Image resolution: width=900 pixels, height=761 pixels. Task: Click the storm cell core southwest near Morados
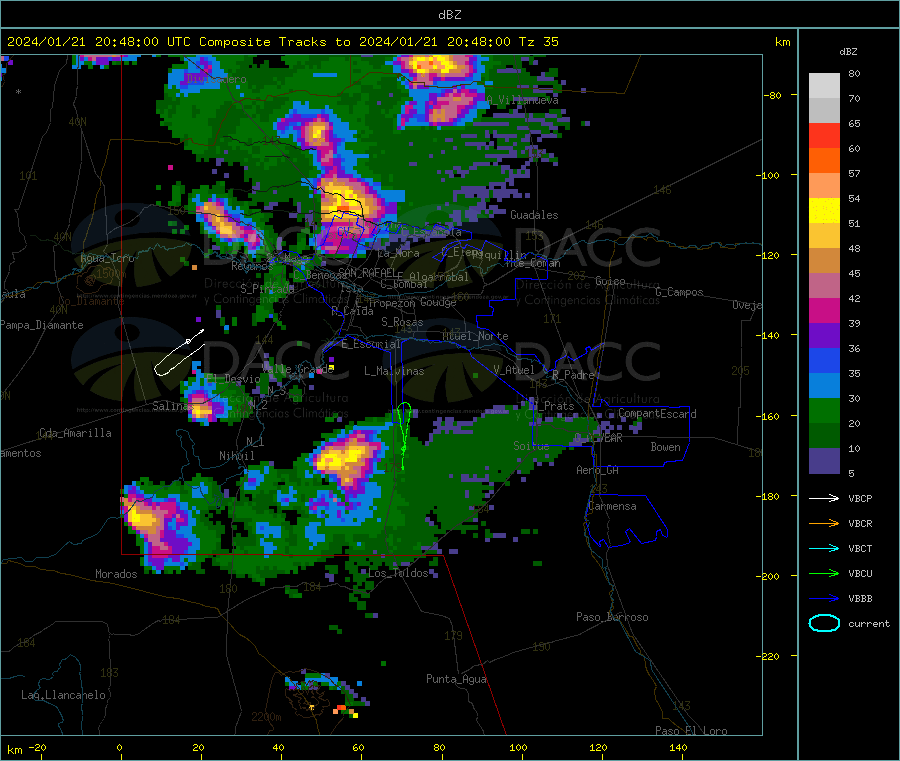coord(143,518)
